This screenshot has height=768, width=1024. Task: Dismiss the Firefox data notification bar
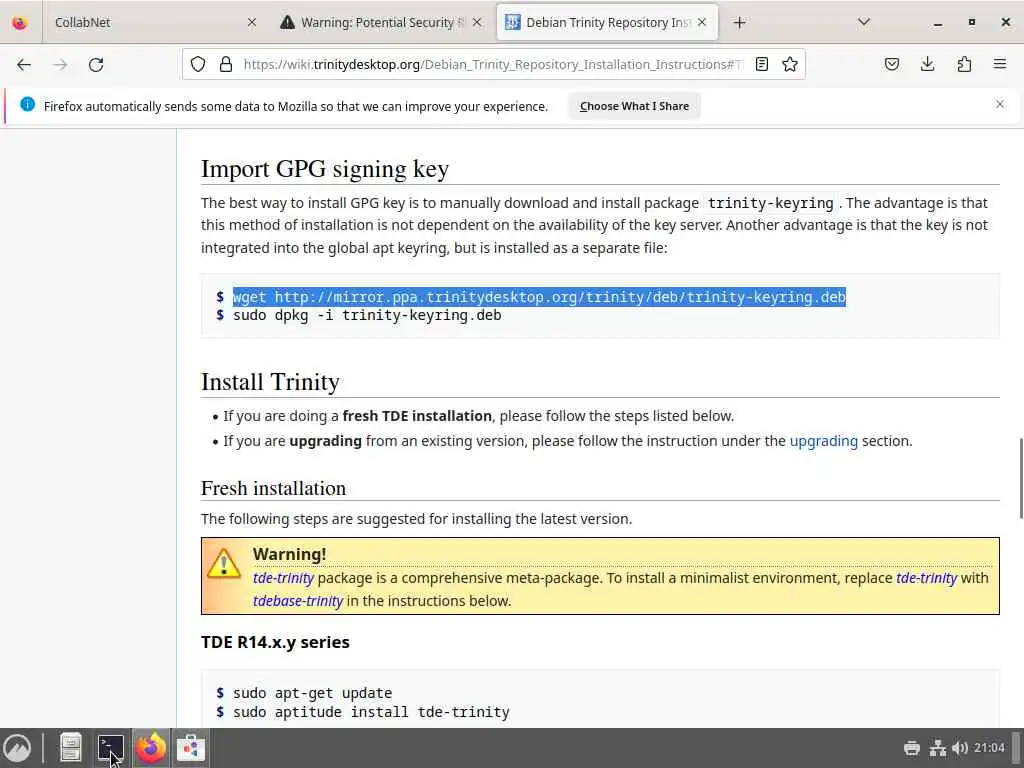click(1000, 104)
